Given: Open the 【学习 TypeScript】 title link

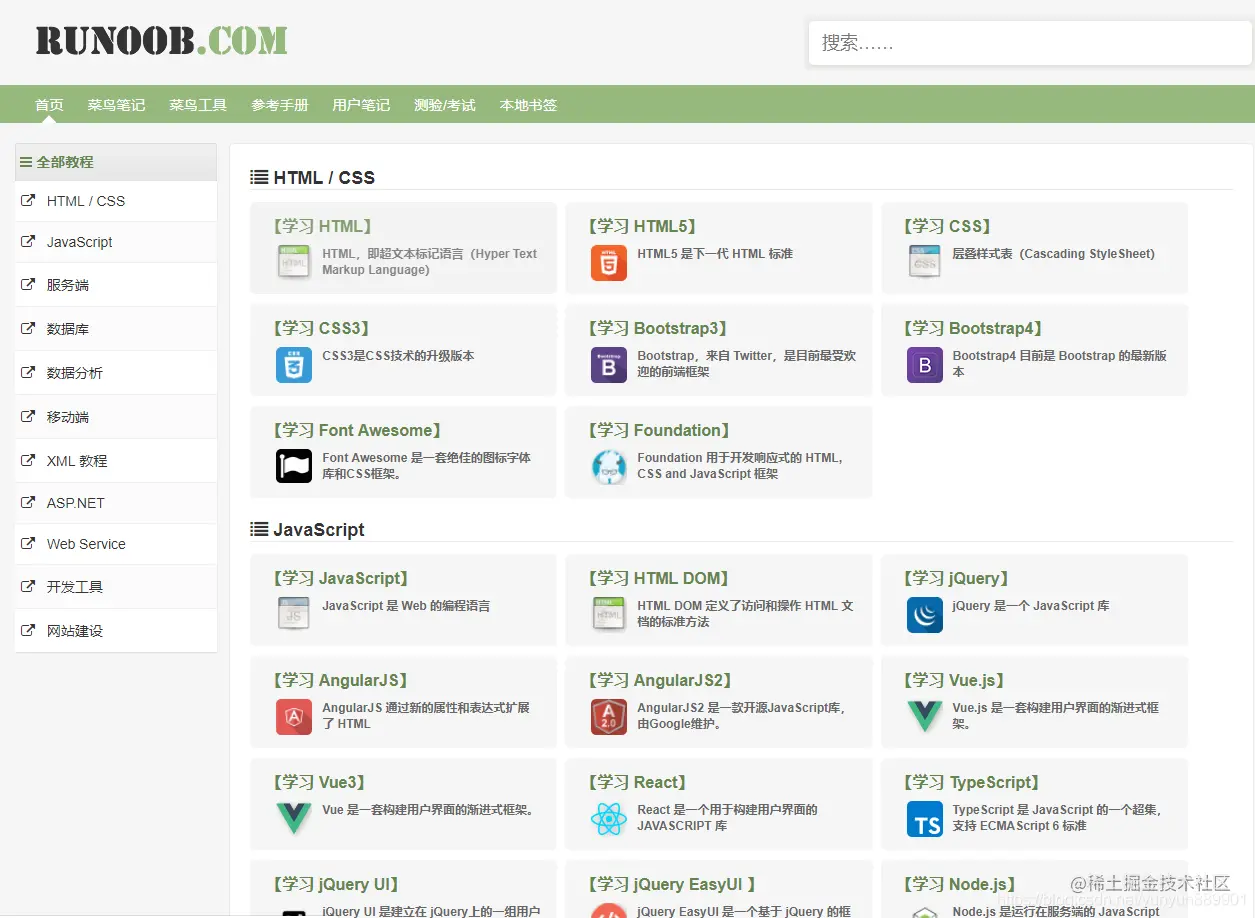Looking at the screenshot, I should (971, 782).
